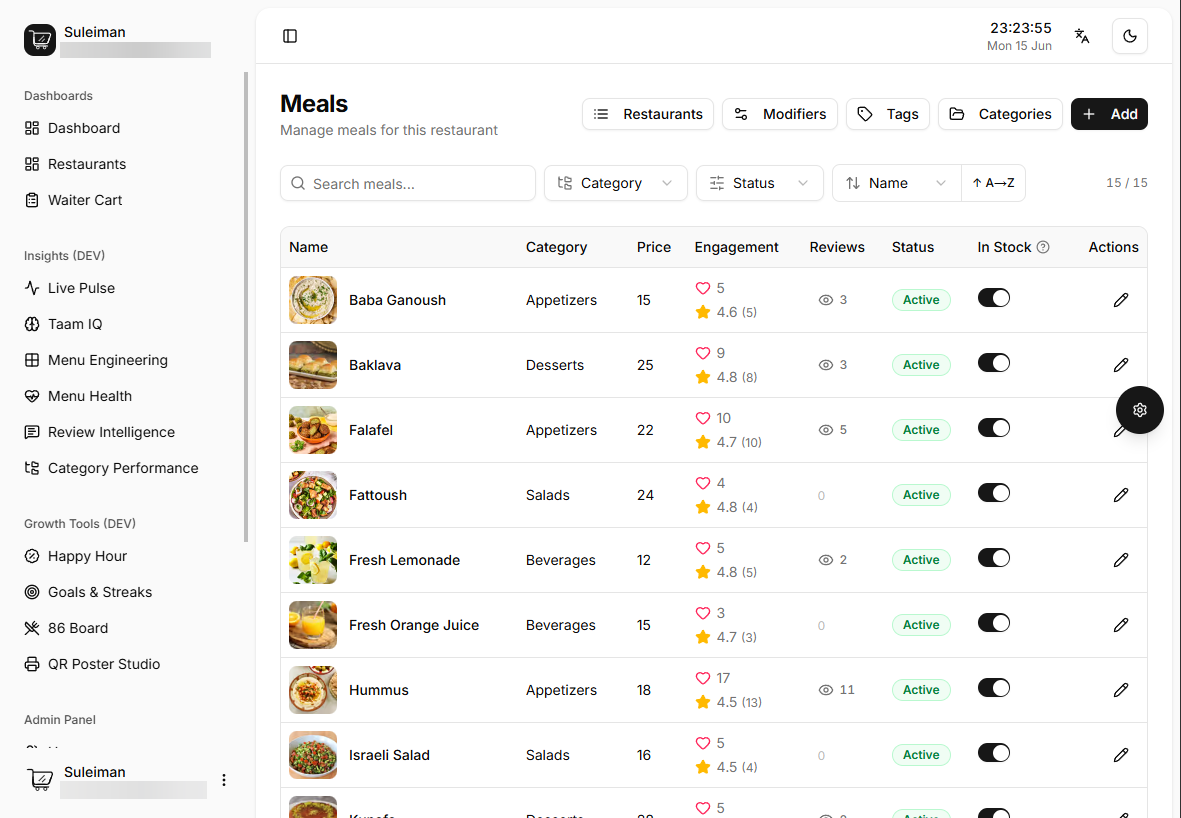Edit Fresh Orange Juice with pencil icon
Viewport: 1181px width, 818px height.
click(1121, 624)
